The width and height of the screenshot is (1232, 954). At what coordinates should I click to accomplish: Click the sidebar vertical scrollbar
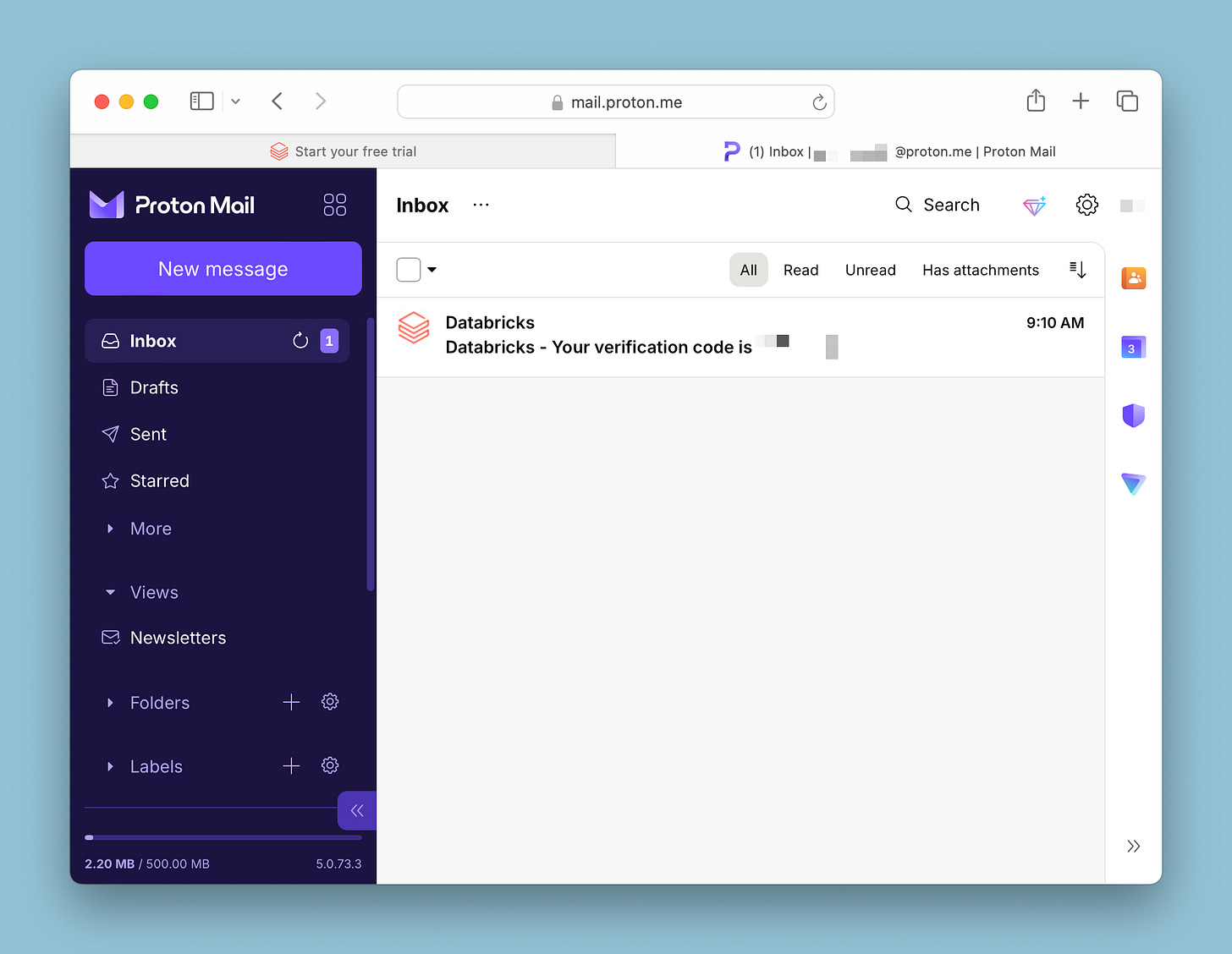pyautogui.click(x=371, y=454)
